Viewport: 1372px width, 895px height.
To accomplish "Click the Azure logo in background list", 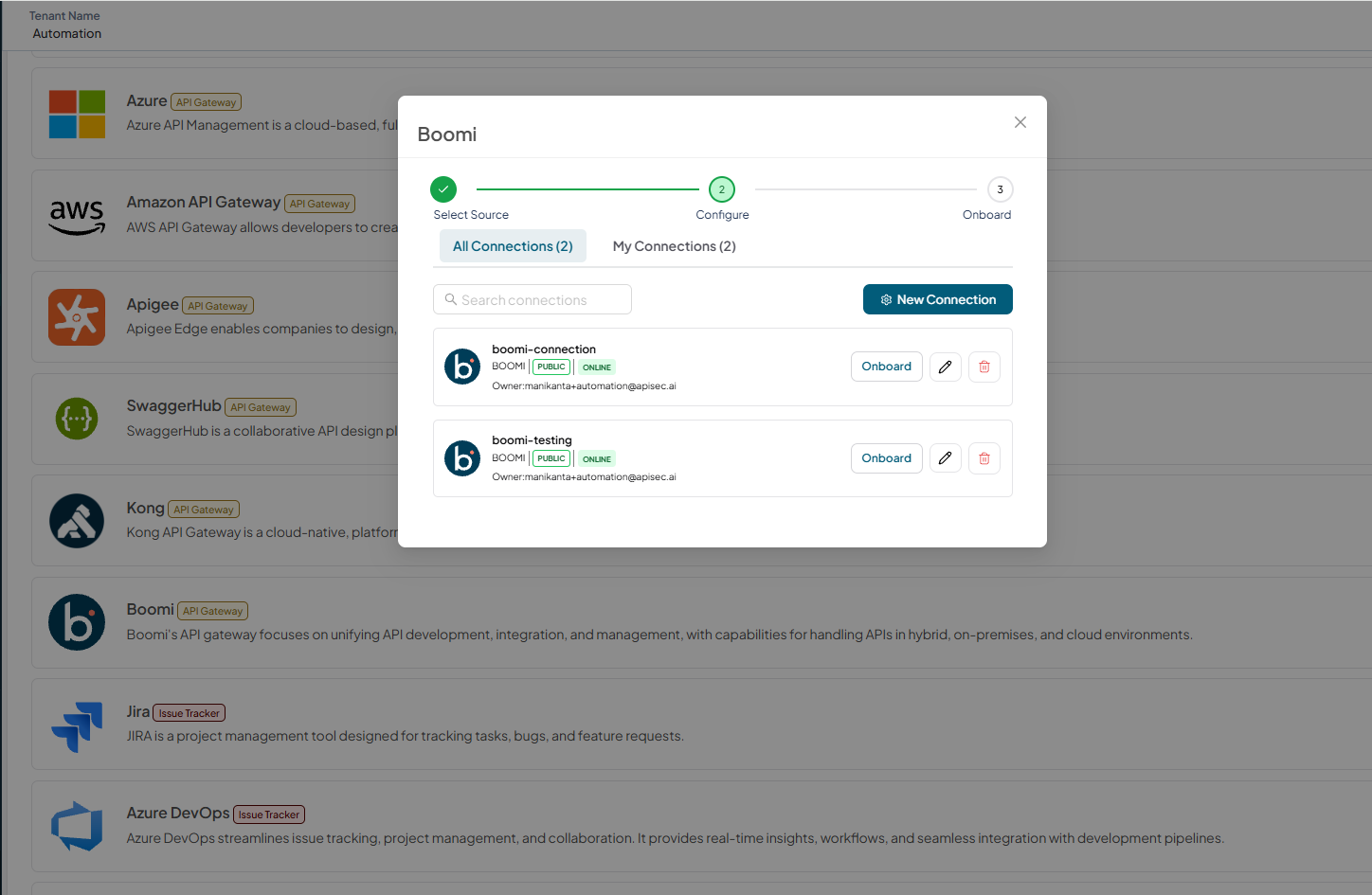I will (x=77, y=114).
